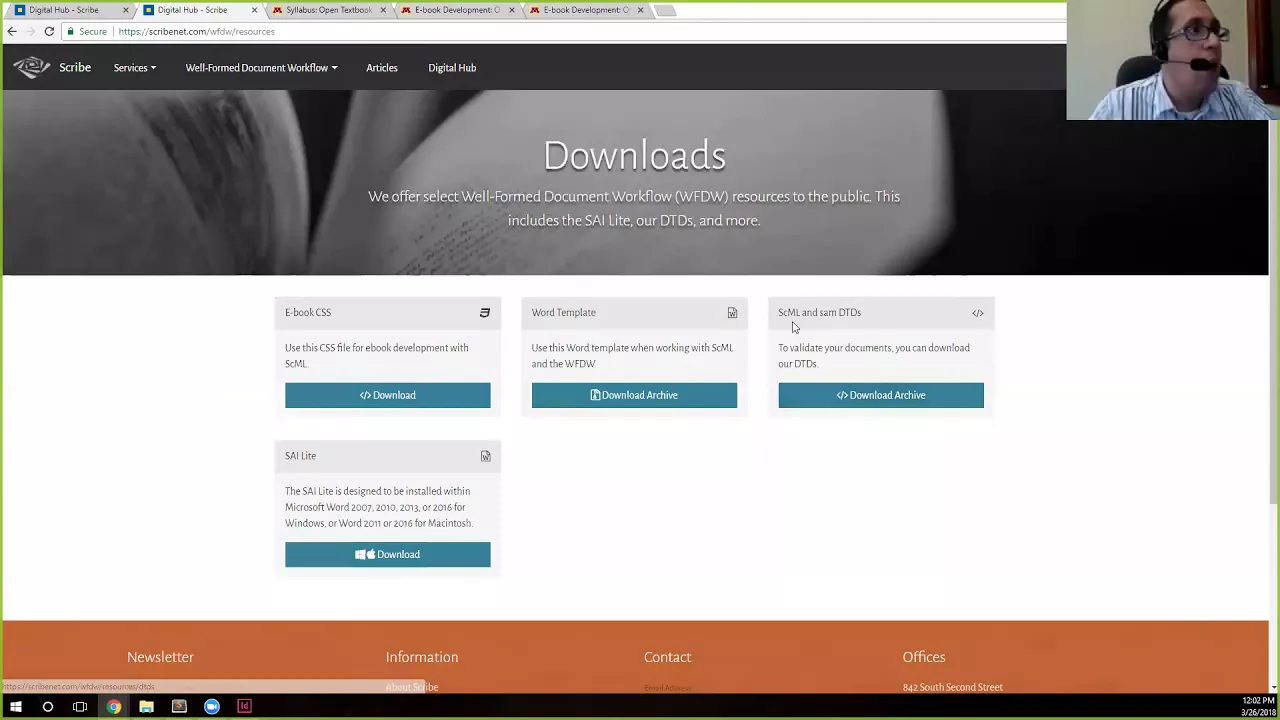Click the ScML and sam DTDs code icon
Image resolution: width=1280 pixels, height=720 pixels.
(978, 313)
